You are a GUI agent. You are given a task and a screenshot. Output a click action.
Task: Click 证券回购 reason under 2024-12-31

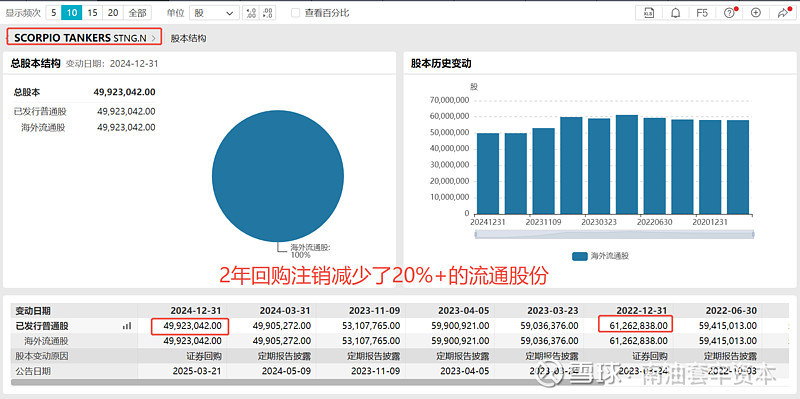click(204, 356)
